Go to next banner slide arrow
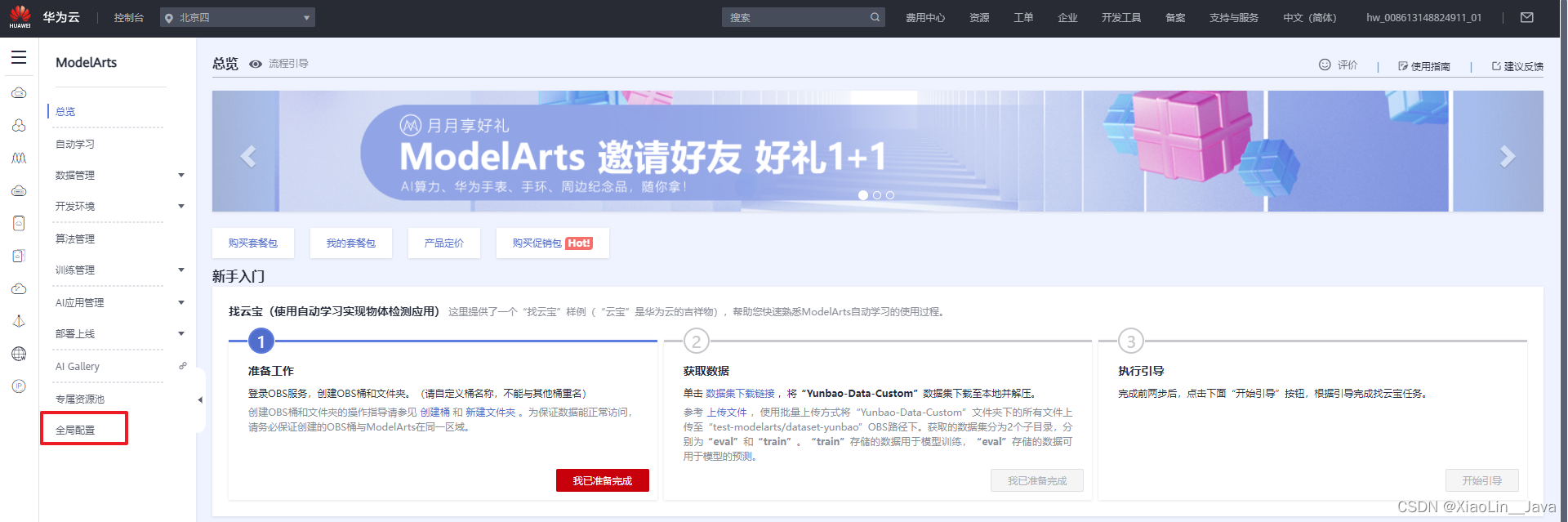The height and width of the screenshot is (522, 1568). coord(1508,156)
